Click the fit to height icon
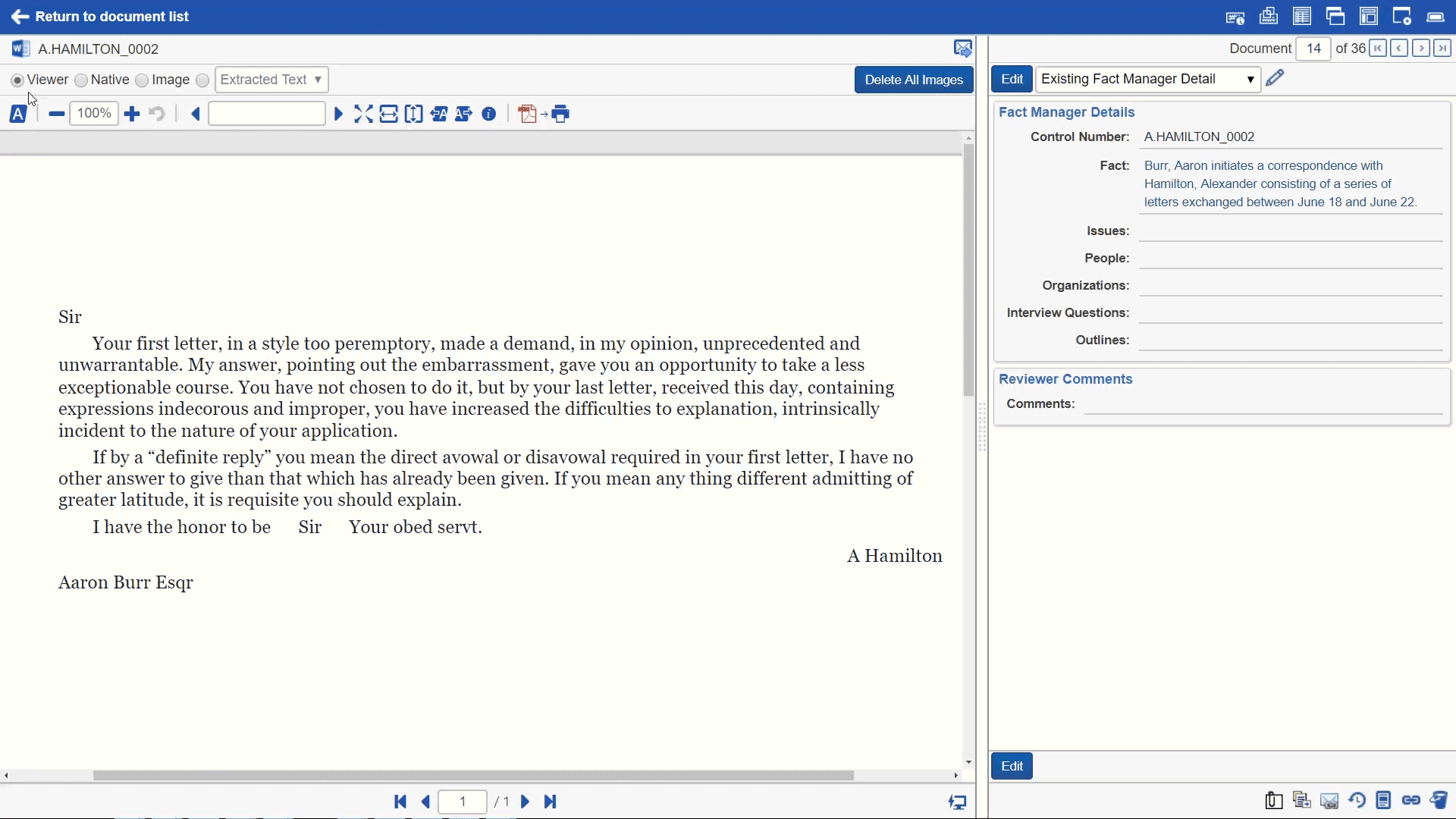The height and width of the screenshot is (819, 1456). (413, 114)
